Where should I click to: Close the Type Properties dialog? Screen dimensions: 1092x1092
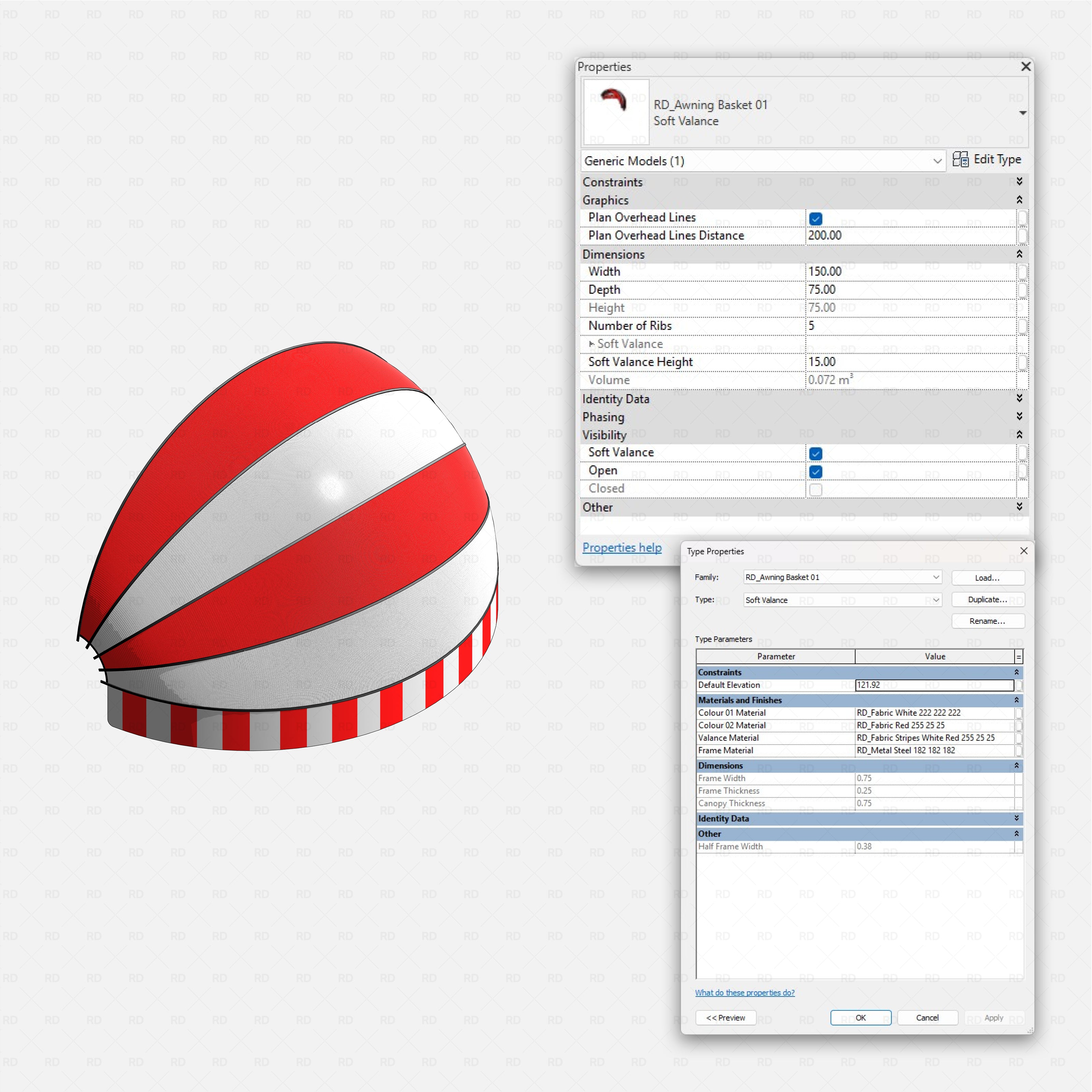click(x=1024, y=550)
